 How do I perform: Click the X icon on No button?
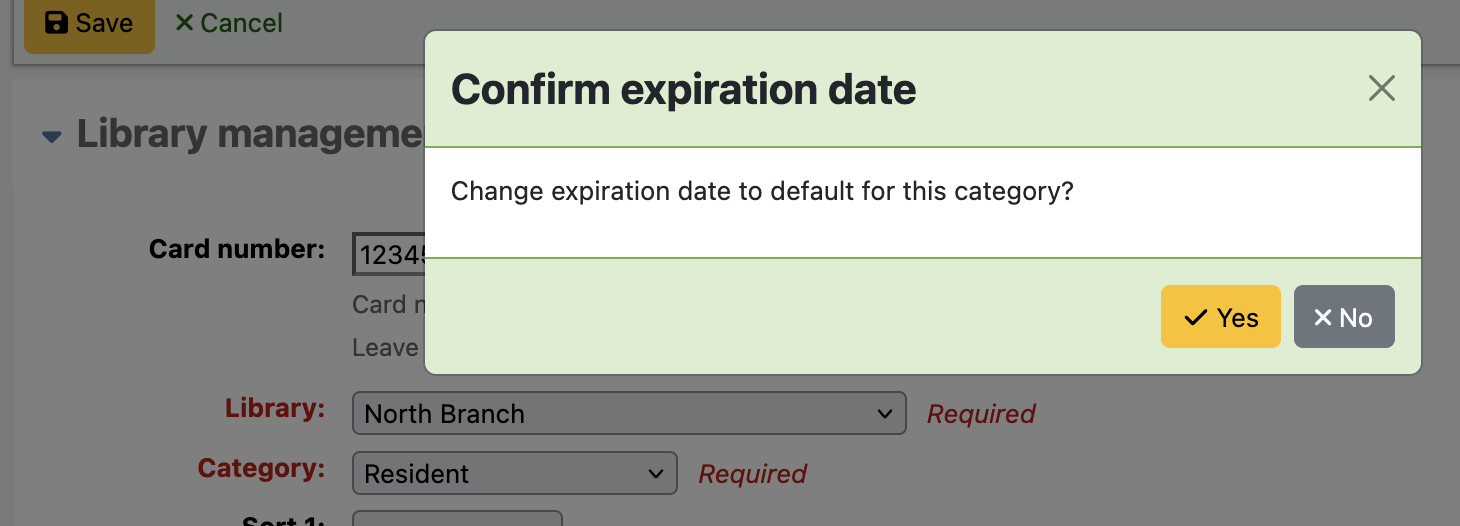1322,317
